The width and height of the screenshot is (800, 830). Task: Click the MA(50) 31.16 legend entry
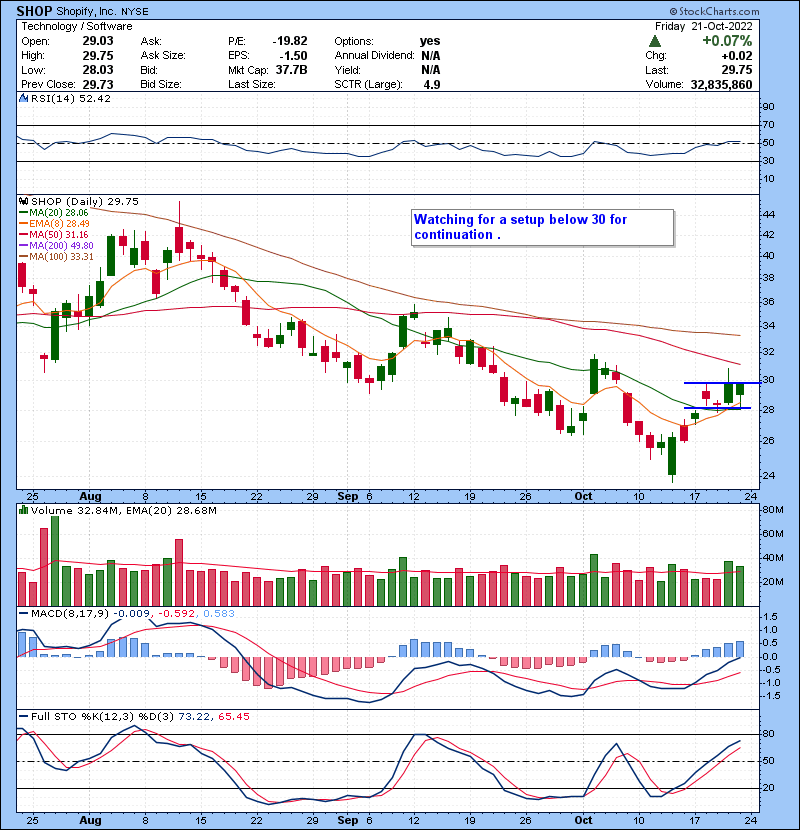[54, 234]
